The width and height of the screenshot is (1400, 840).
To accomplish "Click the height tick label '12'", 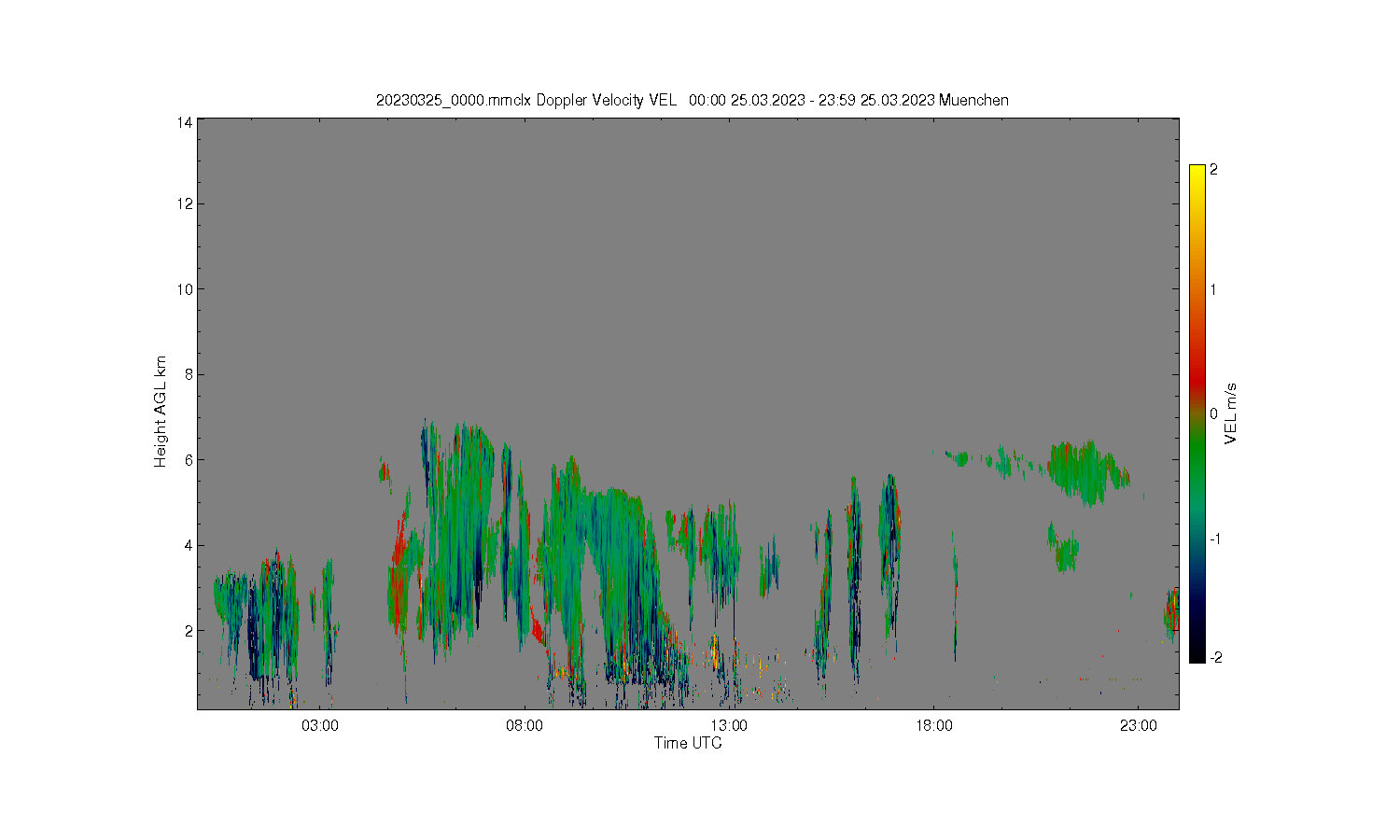I will 185,203.
